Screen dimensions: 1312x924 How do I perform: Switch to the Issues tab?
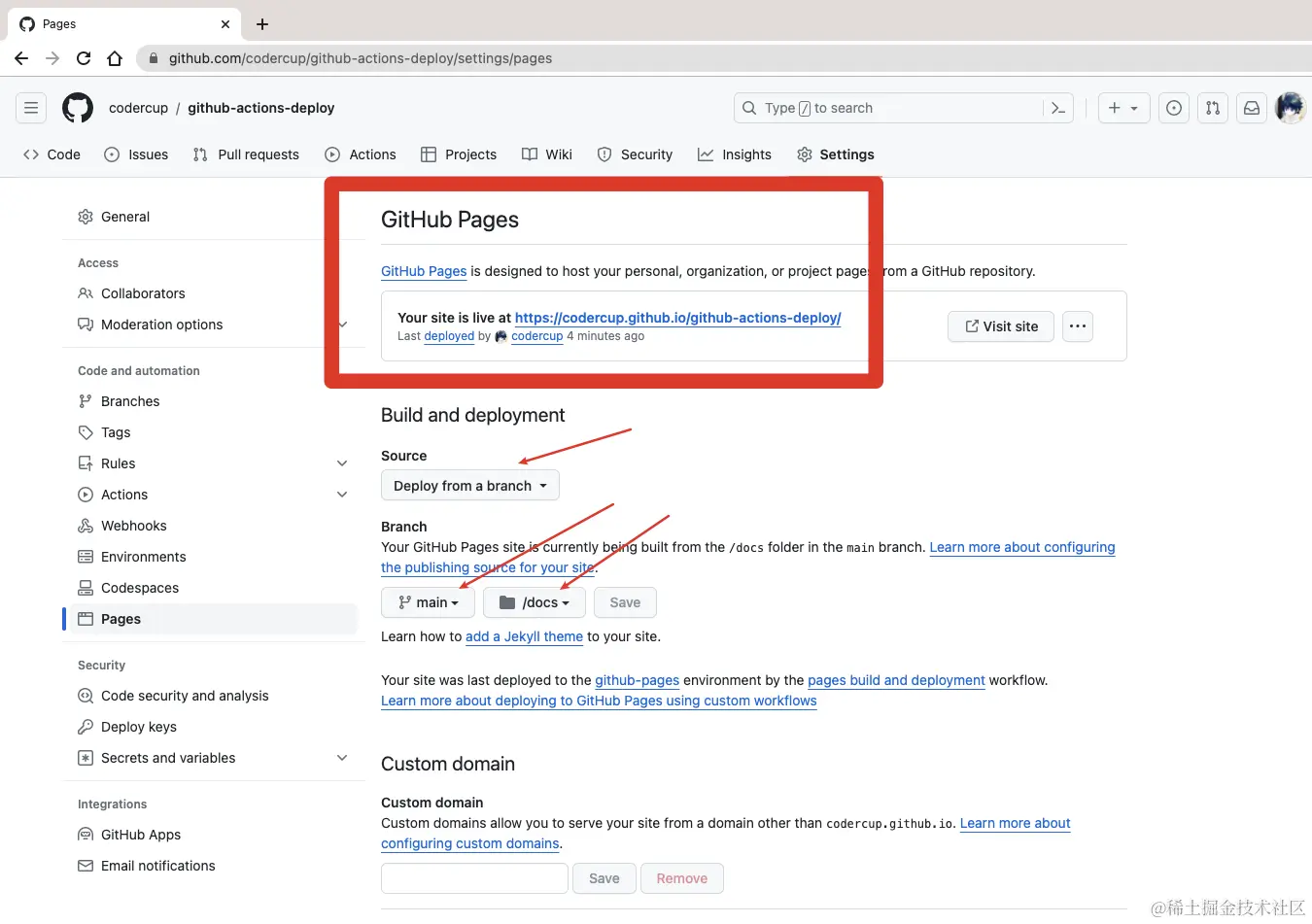pyautogui.click(x=136, y=154)
